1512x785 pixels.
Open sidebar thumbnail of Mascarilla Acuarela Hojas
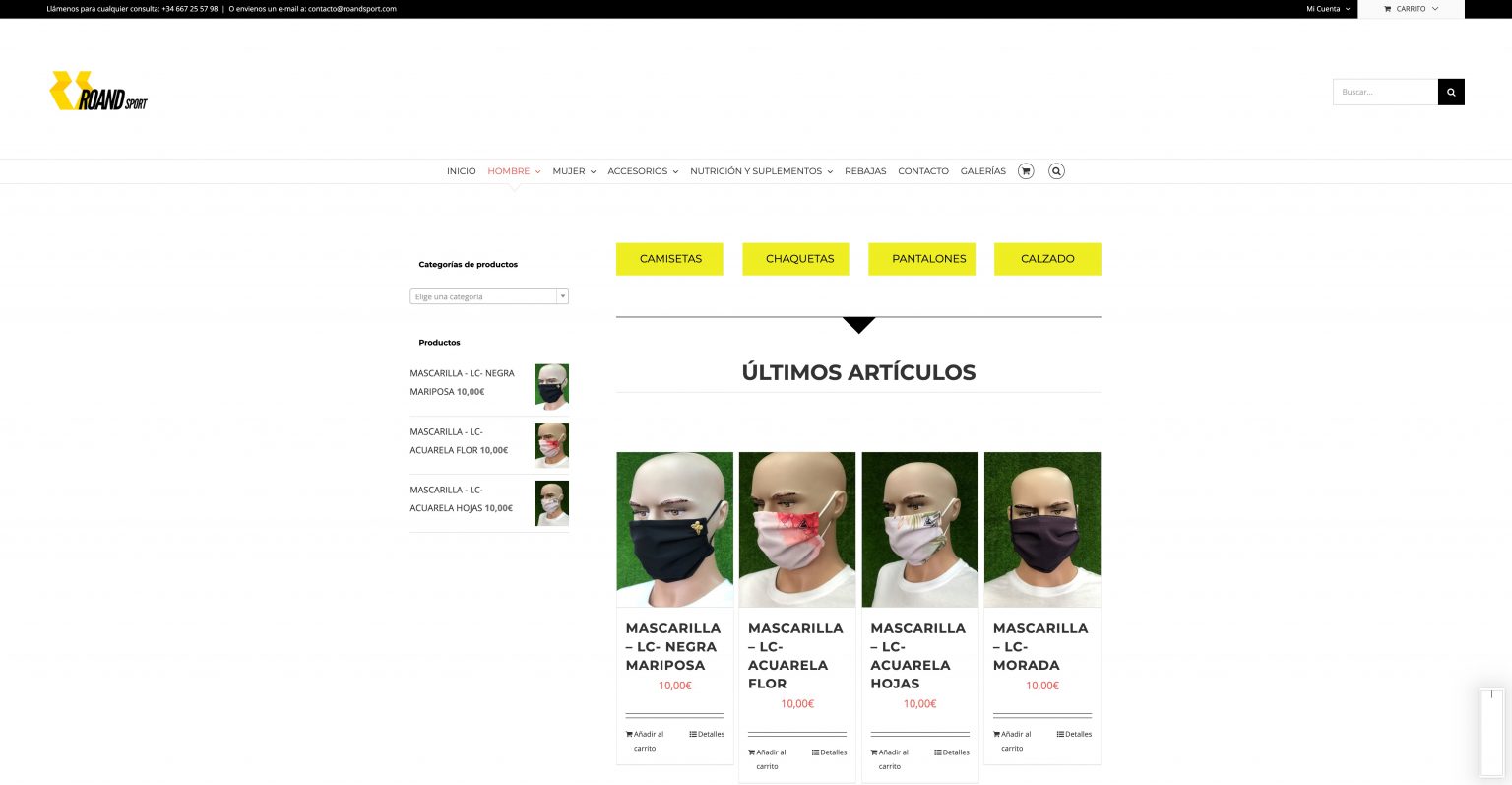pos(551,503)
